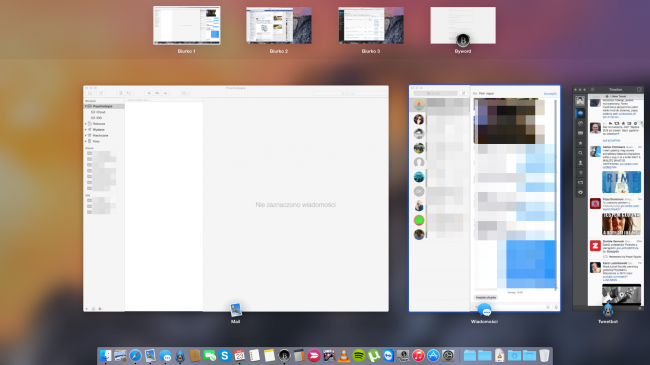Select the Mail window in Mission Control
This screenshot has height=365, width=650.
point(236,199)
